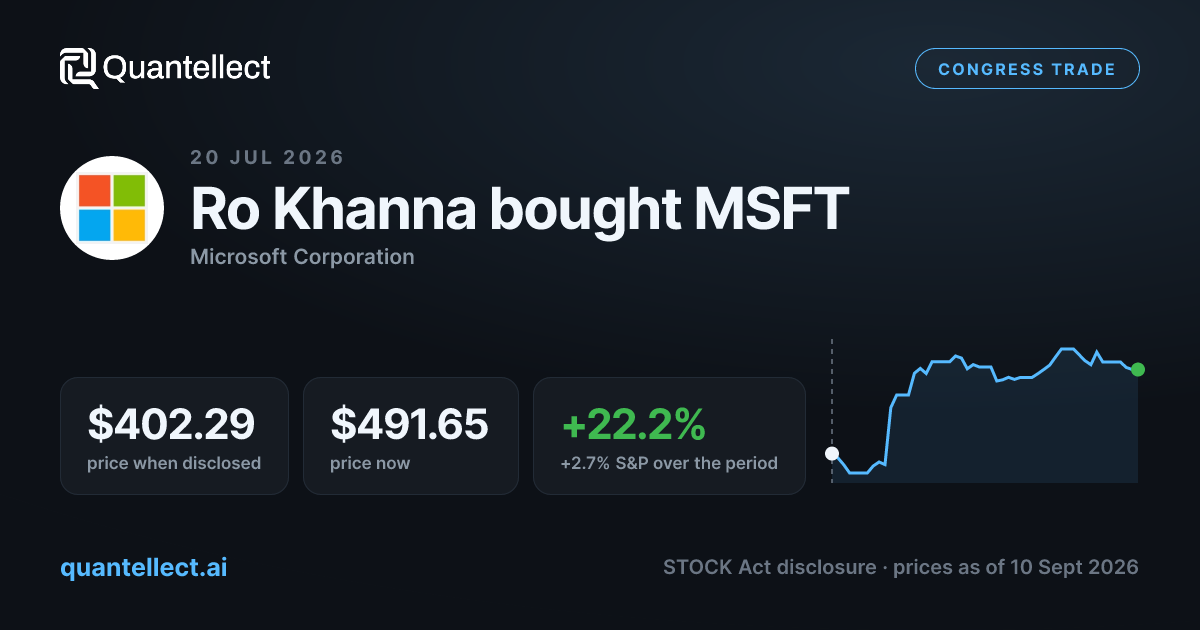This screenshot has width=1200, height=630.
Task: Select the 20 JUL 2026 date label
Action: 267,157
